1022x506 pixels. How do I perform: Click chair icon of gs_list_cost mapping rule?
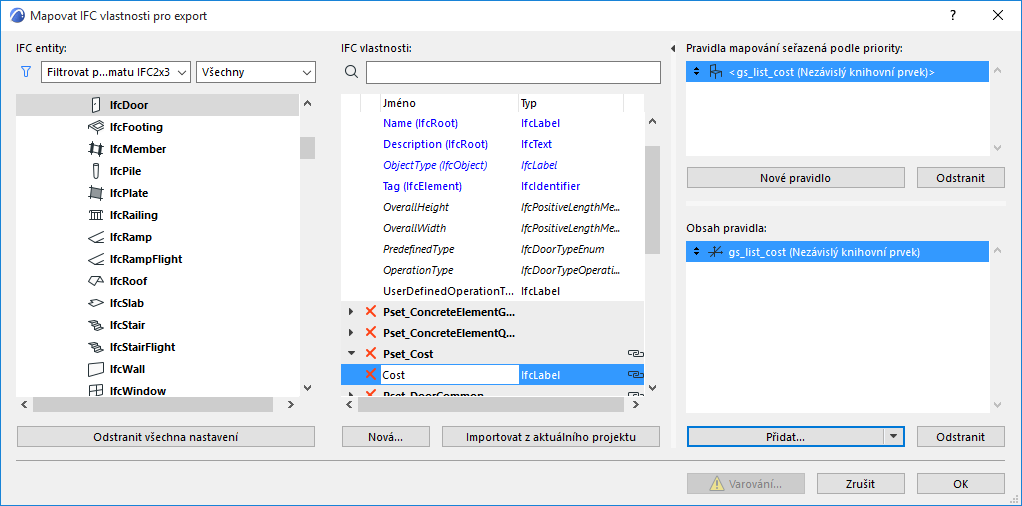tap(716, 72)
